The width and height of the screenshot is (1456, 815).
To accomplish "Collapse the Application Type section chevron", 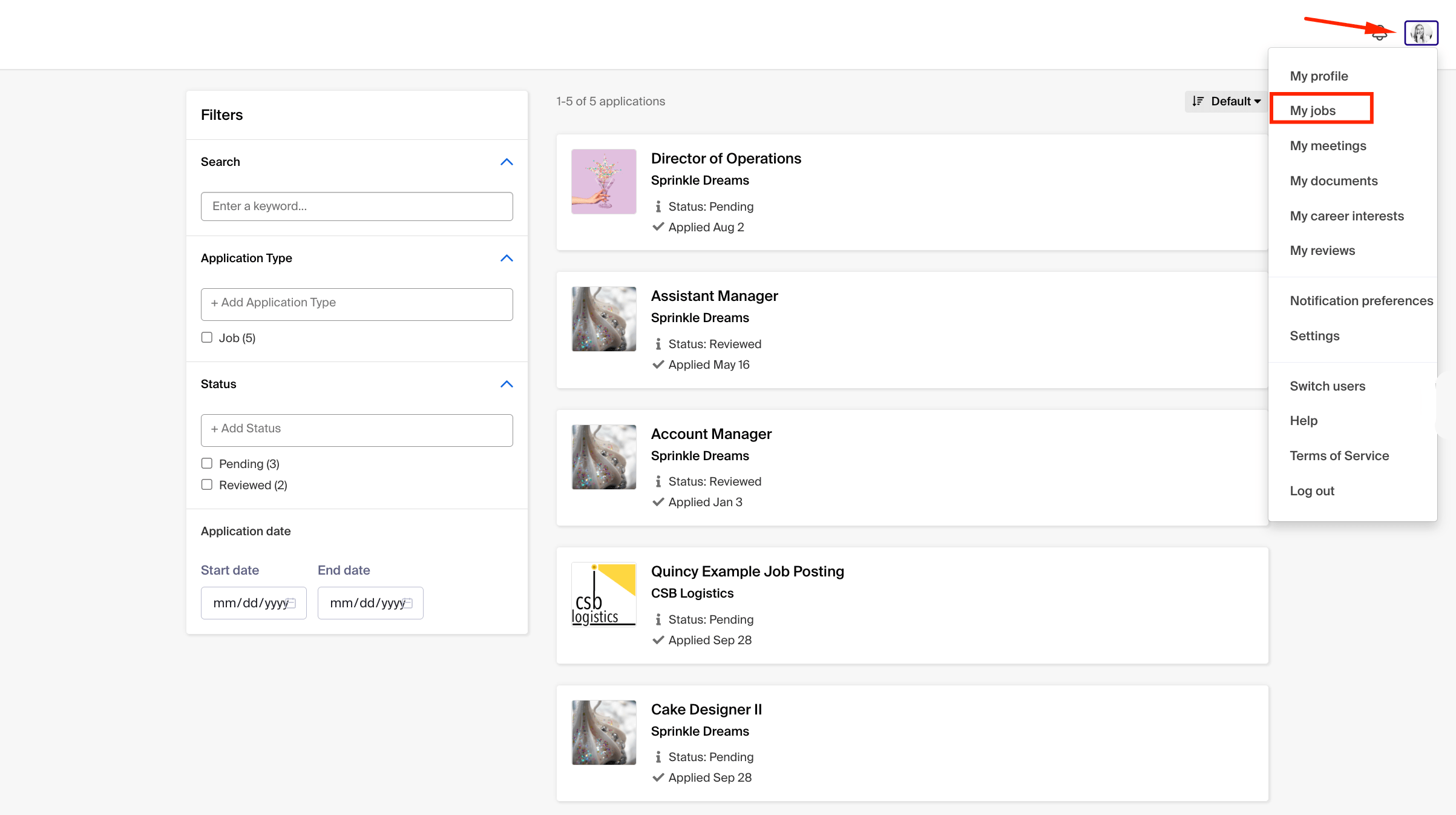I will pos(507,258).
